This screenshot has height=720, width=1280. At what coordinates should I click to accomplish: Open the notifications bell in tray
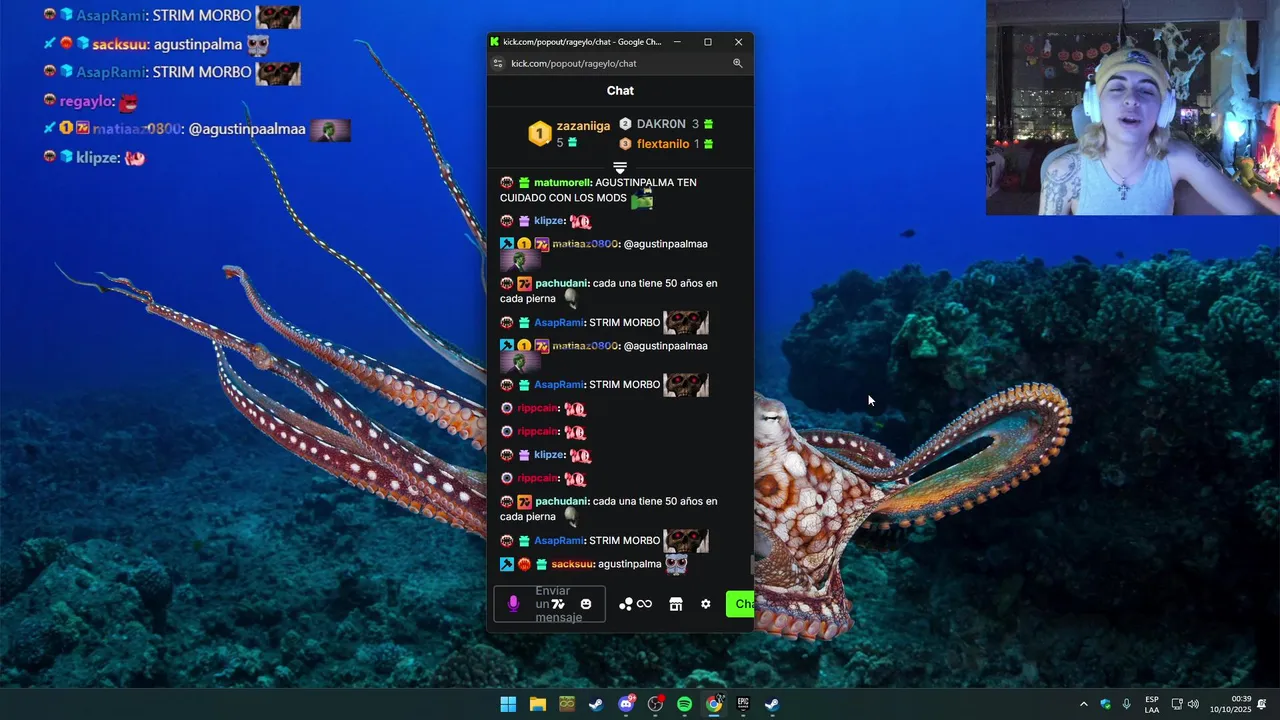click(x=1263, y=704)
